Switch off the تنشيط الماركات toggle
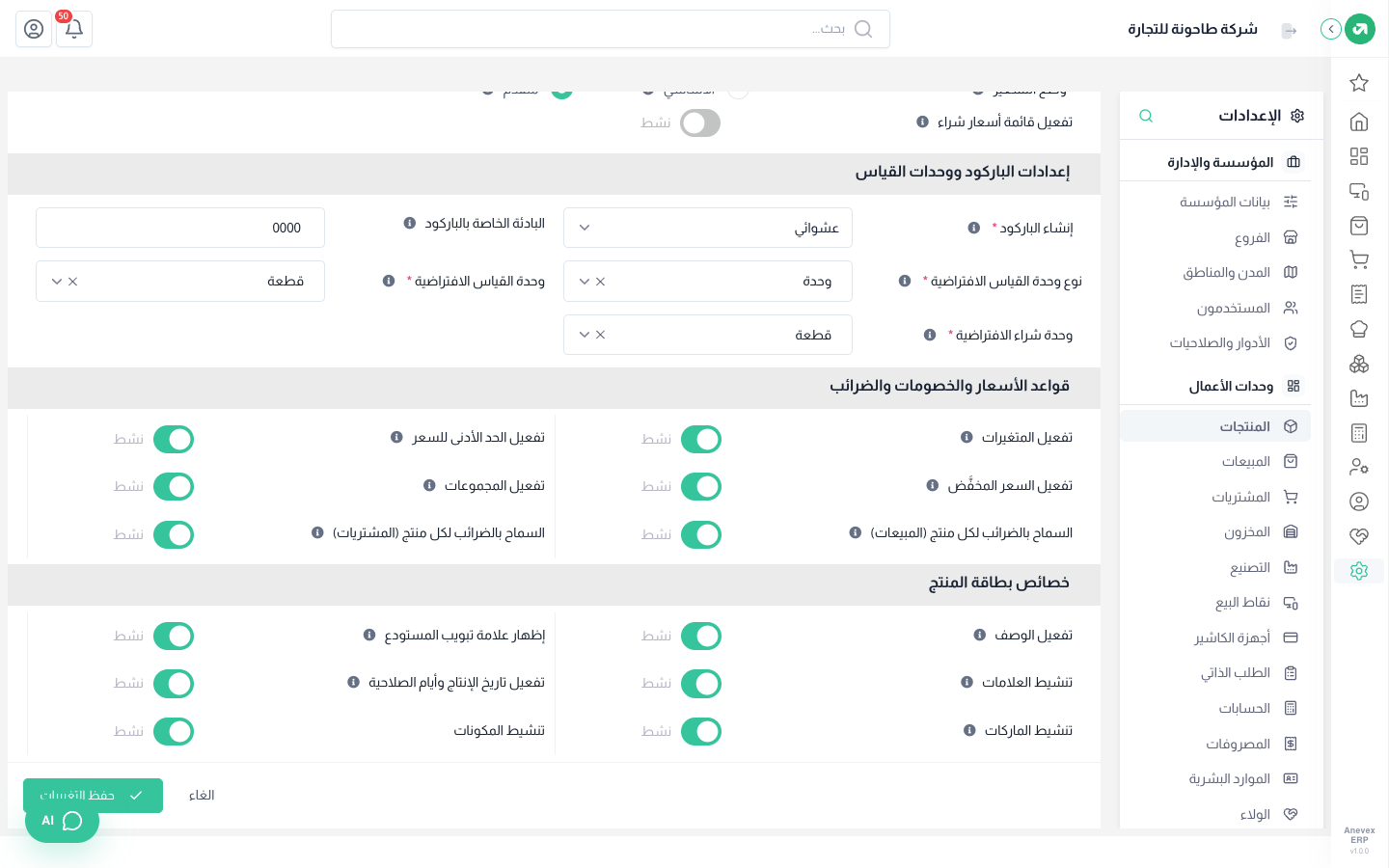Image resolution: width=1389 pixels, height=868 pixels. [x=701, y=731]
